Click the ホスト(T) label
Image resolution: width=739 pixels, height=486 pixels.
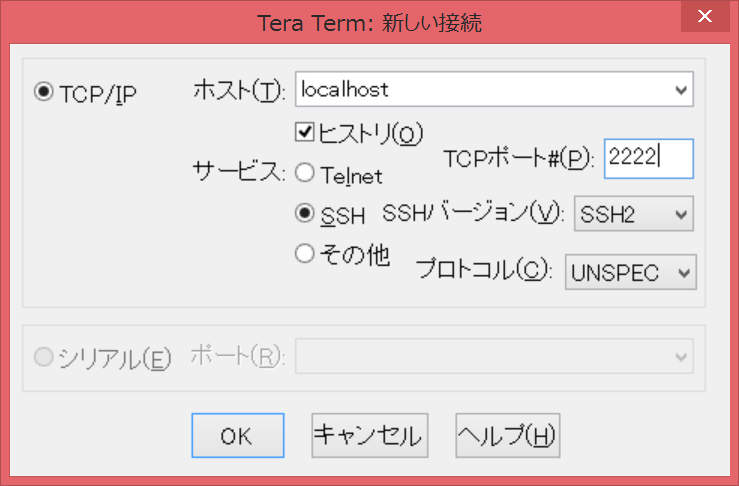(239, 90)
